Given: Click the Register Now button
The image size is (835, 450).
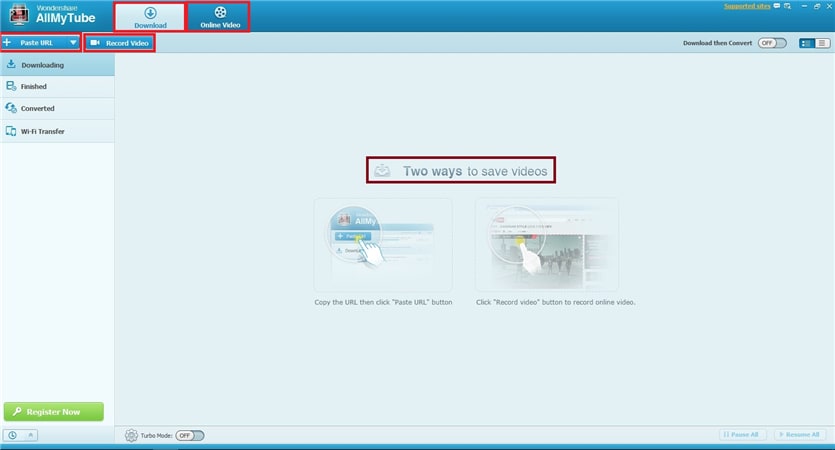Looking at the screenshot, I should point(54,412).
